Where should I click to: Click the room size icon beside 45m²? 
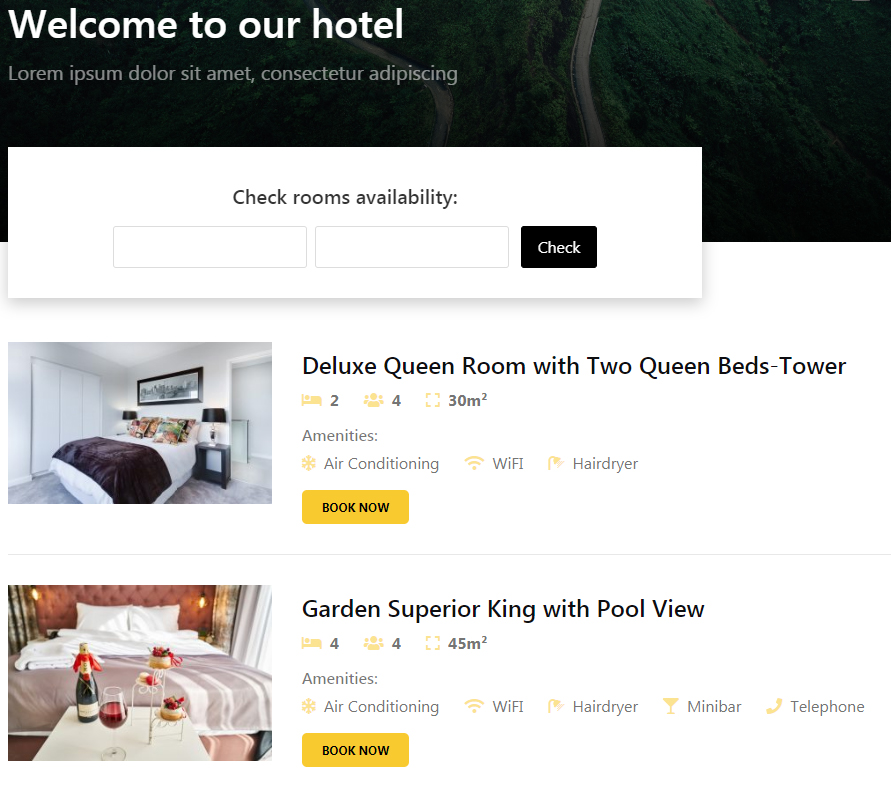pos(432,643)
